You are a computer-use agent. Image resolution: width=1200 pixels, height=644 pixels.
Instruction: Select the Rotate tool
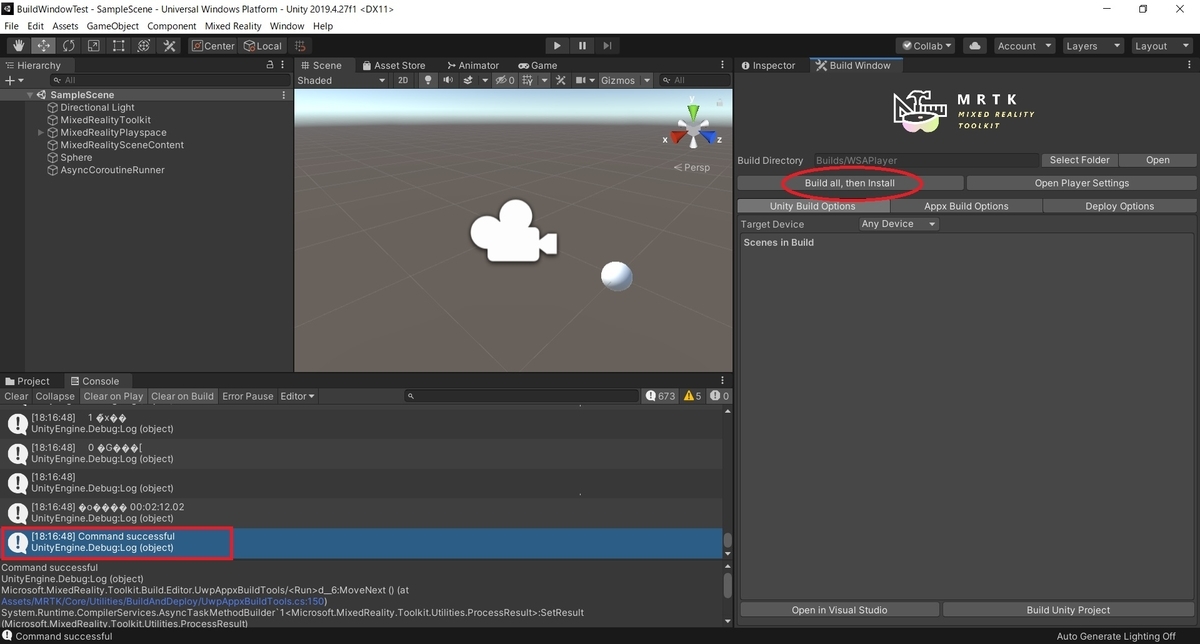(x=69, y=46)
